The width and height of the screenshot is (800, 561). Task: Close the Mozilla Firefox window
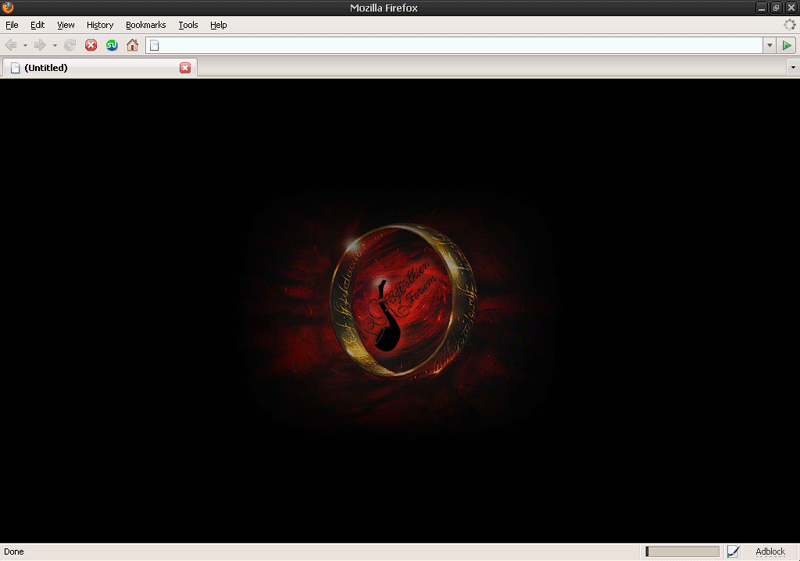[x=791, y=8]
